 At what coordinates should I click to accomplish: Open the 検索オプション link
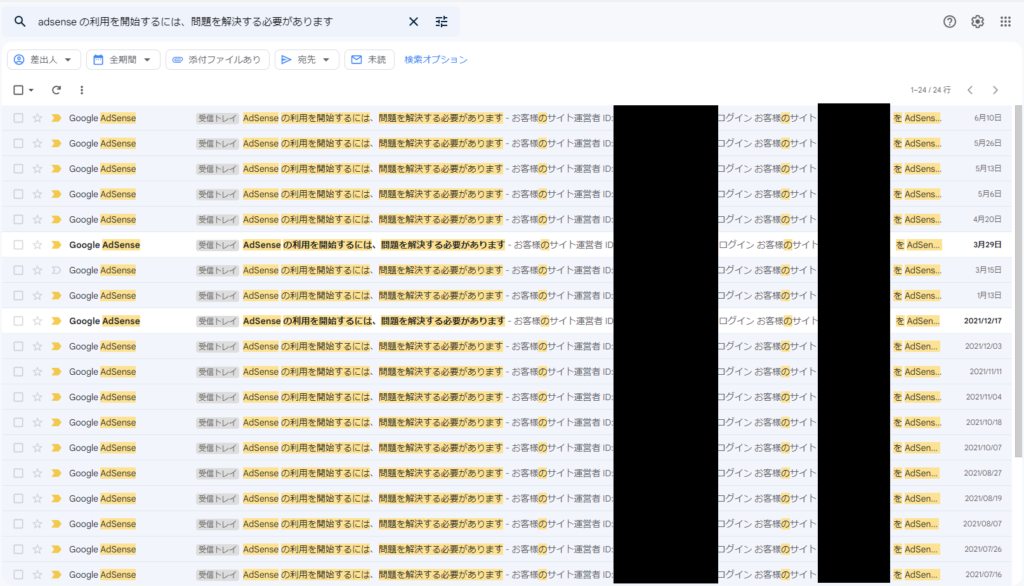click(x=436, y=59)
